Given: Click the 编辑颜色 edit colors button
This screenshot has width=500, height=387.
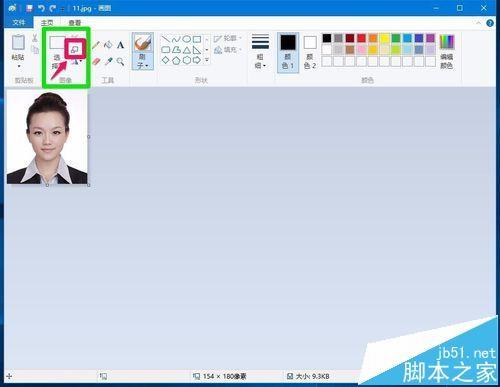Looking at the screenshot, I should 447,52.
